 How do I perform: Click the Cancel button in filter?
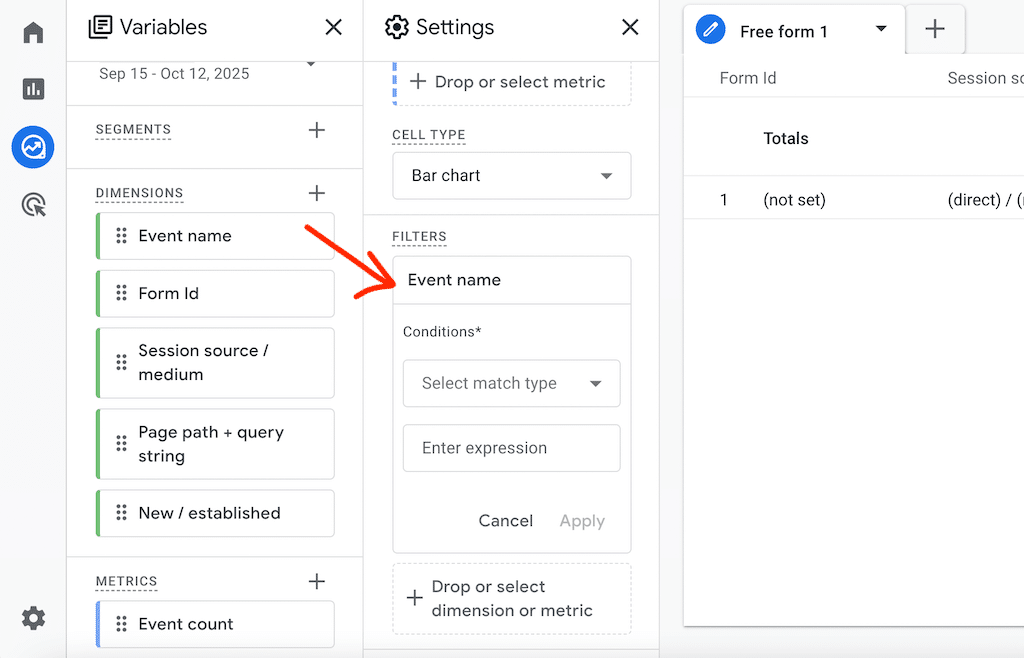(x=505, y=521)
